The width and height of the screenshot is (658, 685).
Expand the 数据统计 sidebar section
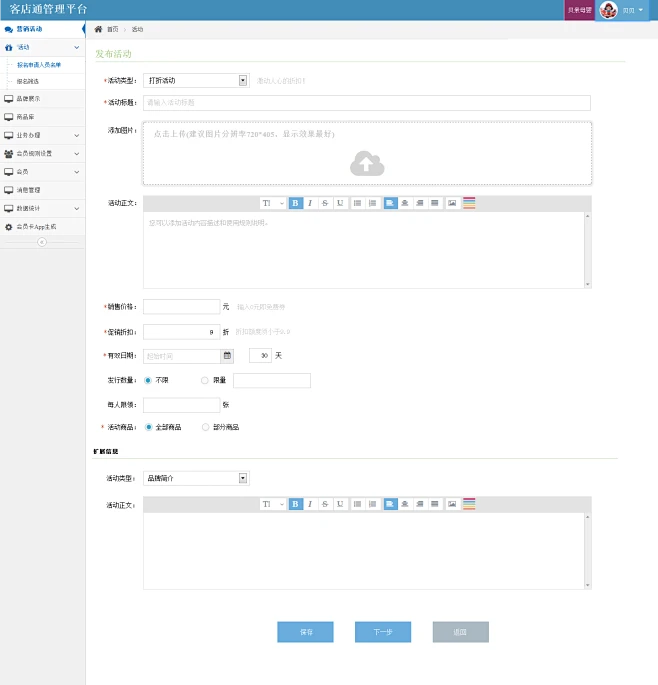point(77,209)
